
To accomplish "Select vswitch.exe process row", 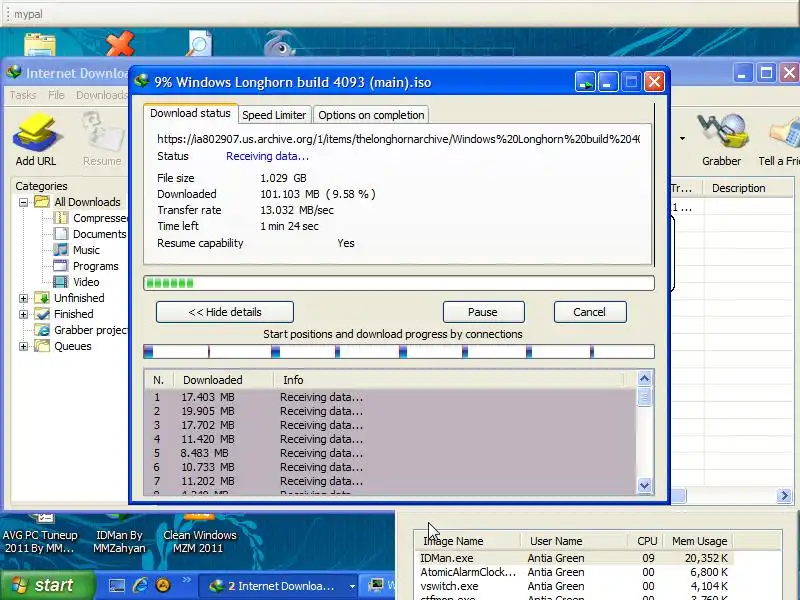I will tap(574, 586).
